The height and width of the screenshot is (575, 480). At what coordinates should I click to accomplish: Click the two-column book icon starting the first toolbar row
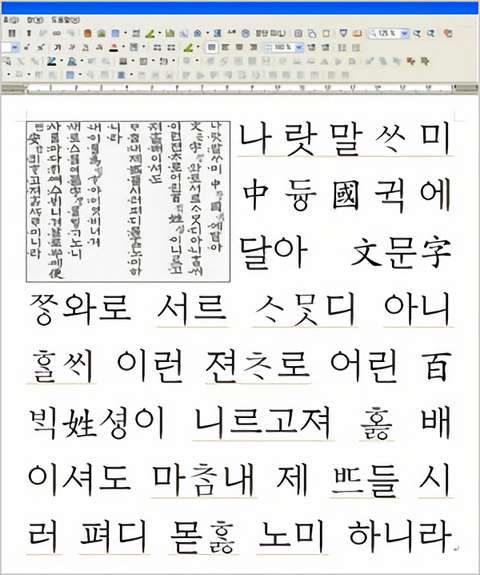point(12,33)
